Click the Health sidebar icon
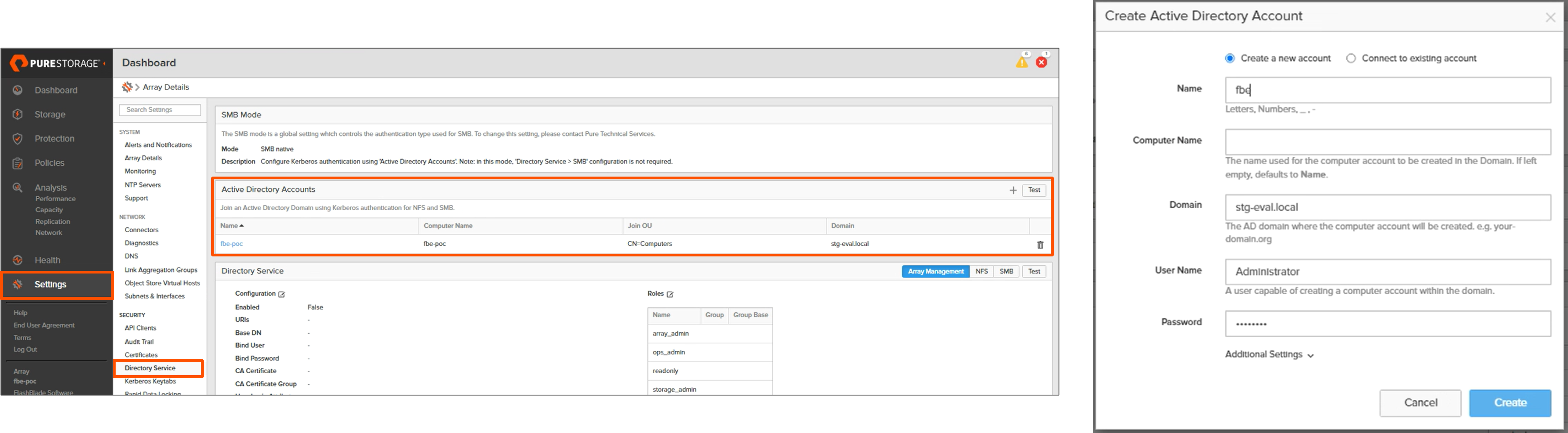1568x433 pixels. 18,260
